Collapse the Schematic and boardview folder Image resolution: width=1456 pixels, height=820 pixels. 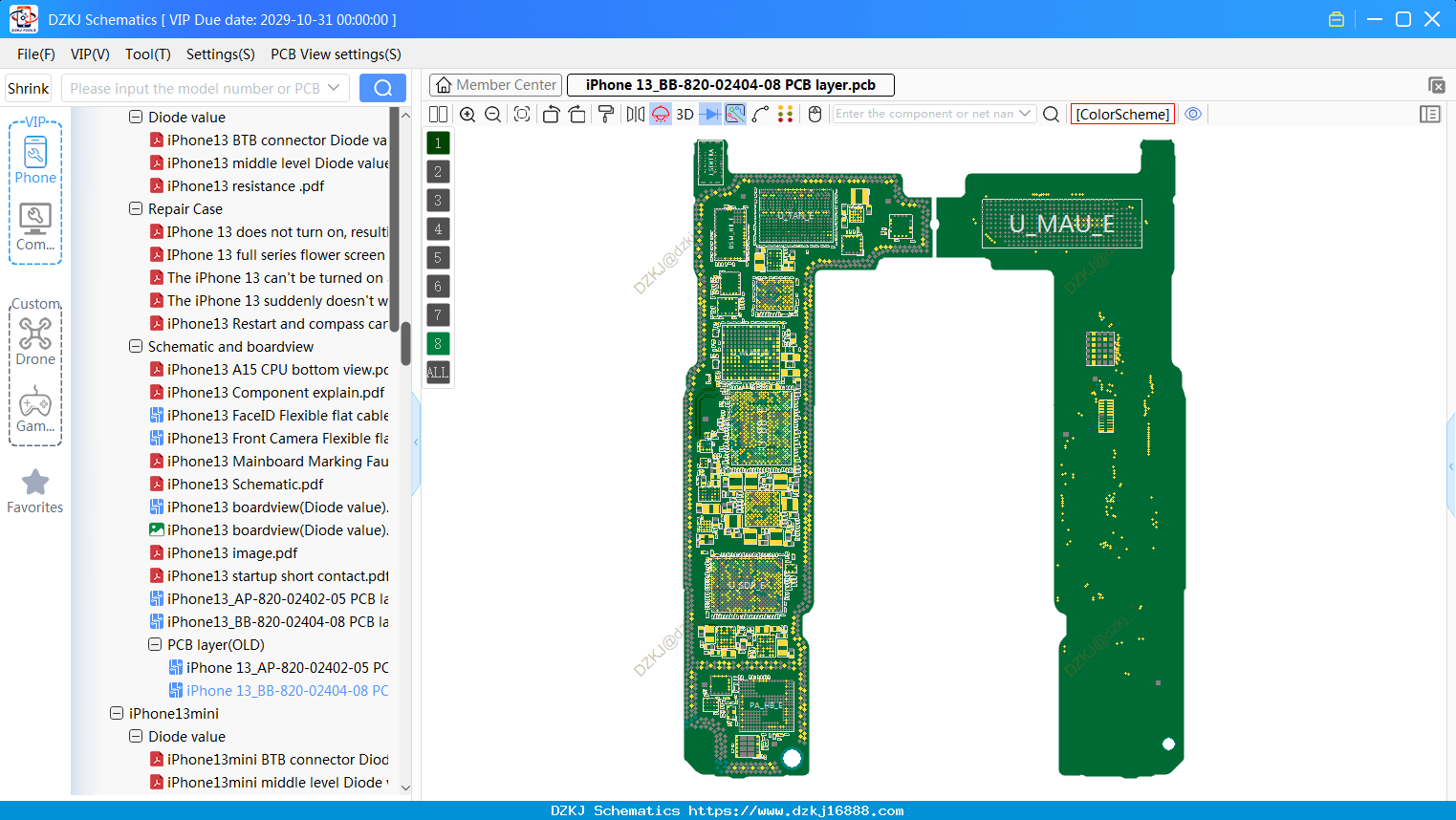(x=136, y=346)
